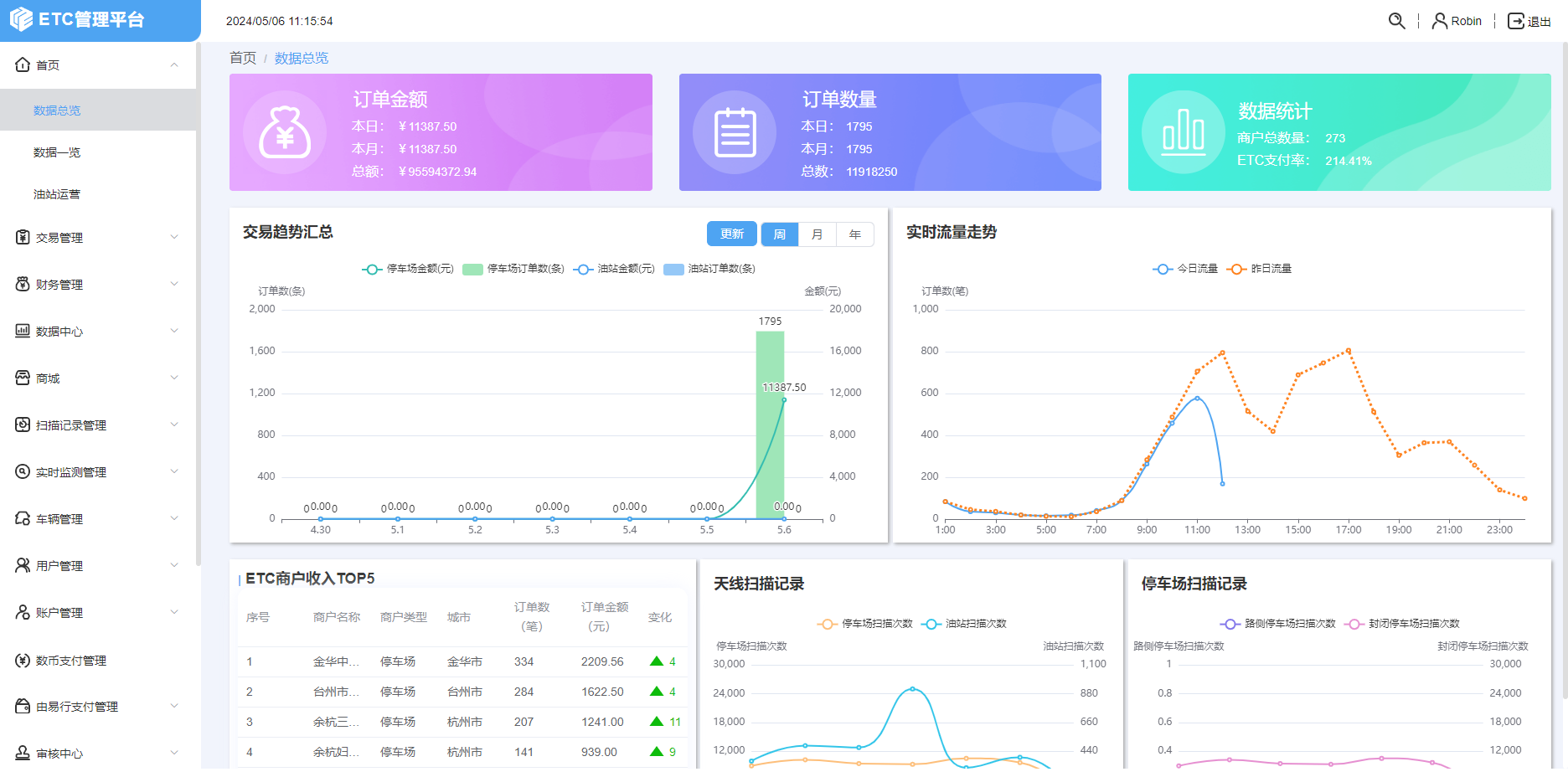Select 数据总览 submenu item
Image resolution: width=1568 pixels, height=777 pixels.
pos(98,110)
